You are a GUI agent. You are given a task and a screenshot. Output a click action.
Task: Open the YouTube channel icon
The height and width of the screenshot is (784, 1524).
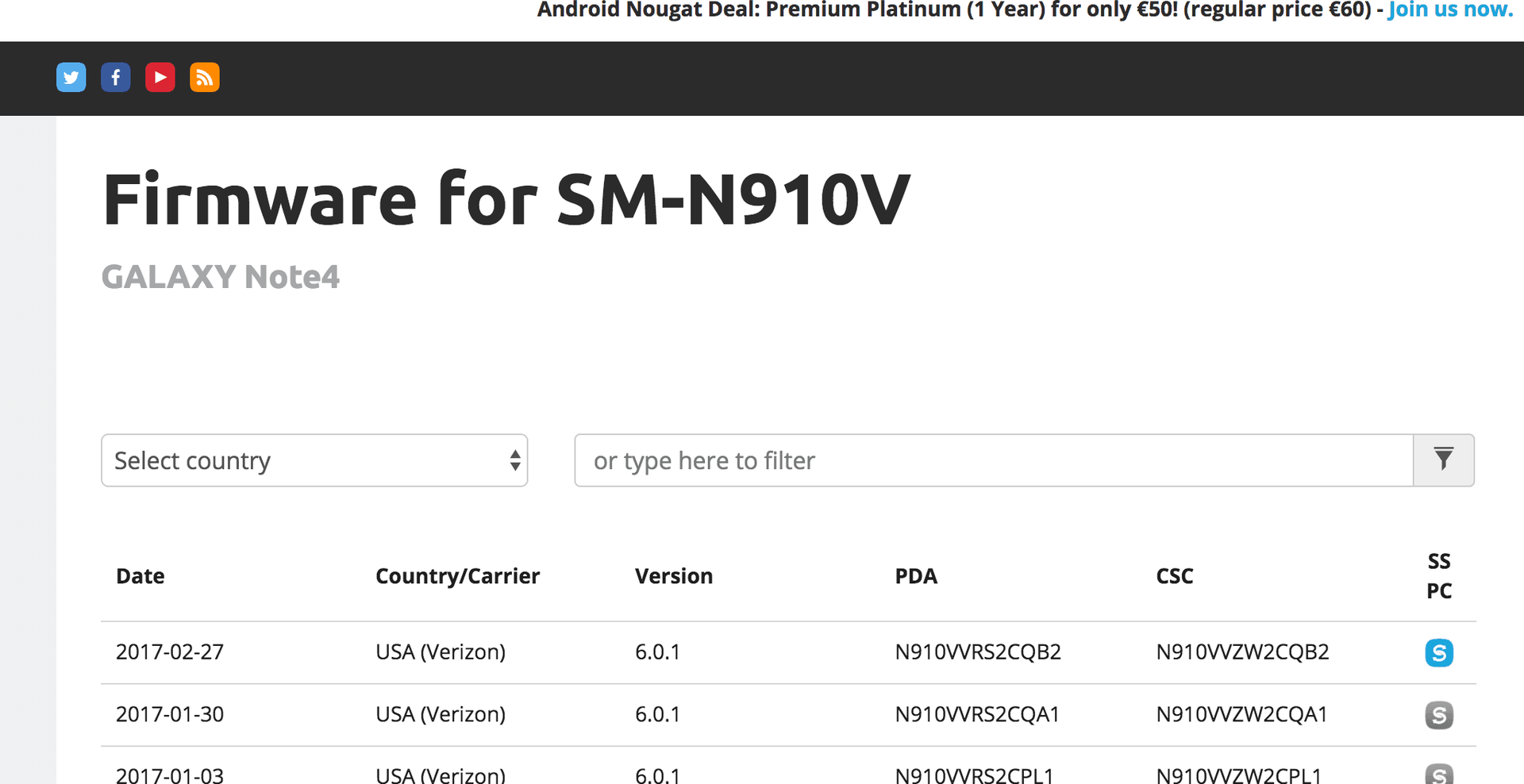160,77
